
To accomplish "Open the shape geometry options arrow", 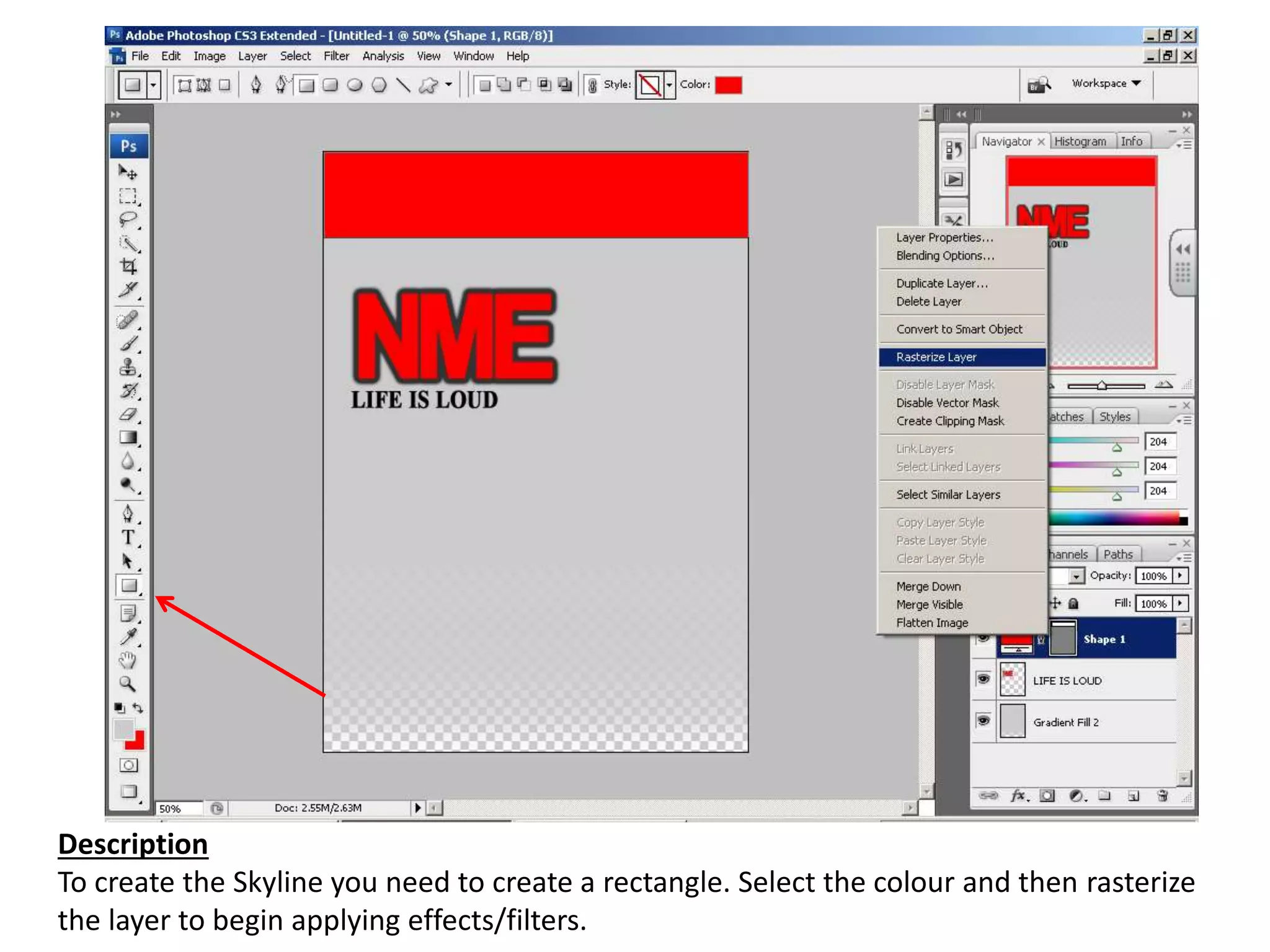I will [448, 85].
